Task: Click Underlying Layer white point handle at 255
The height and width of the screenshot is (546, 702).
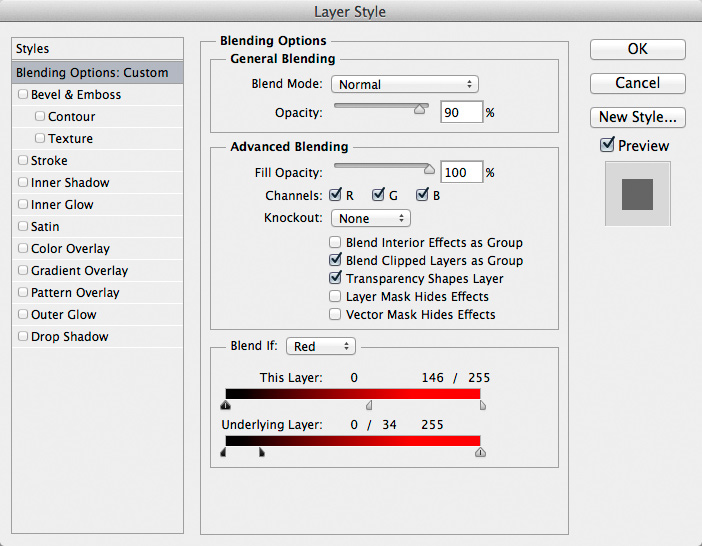Action: coord(480,452)
